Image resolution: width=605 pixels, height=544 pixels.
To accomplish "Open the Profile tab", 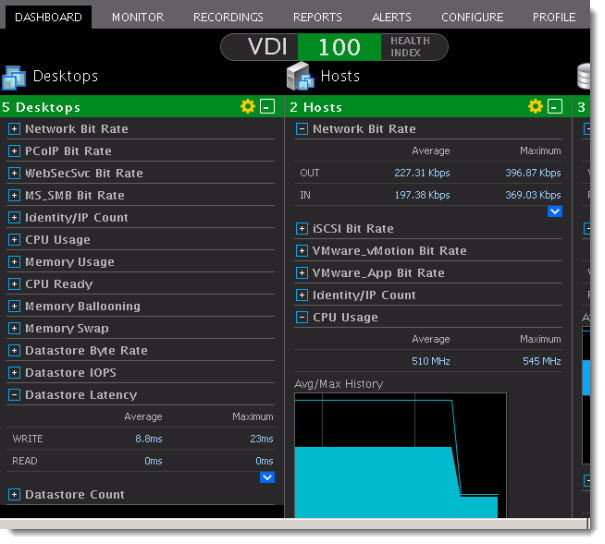I will [554, 17].
